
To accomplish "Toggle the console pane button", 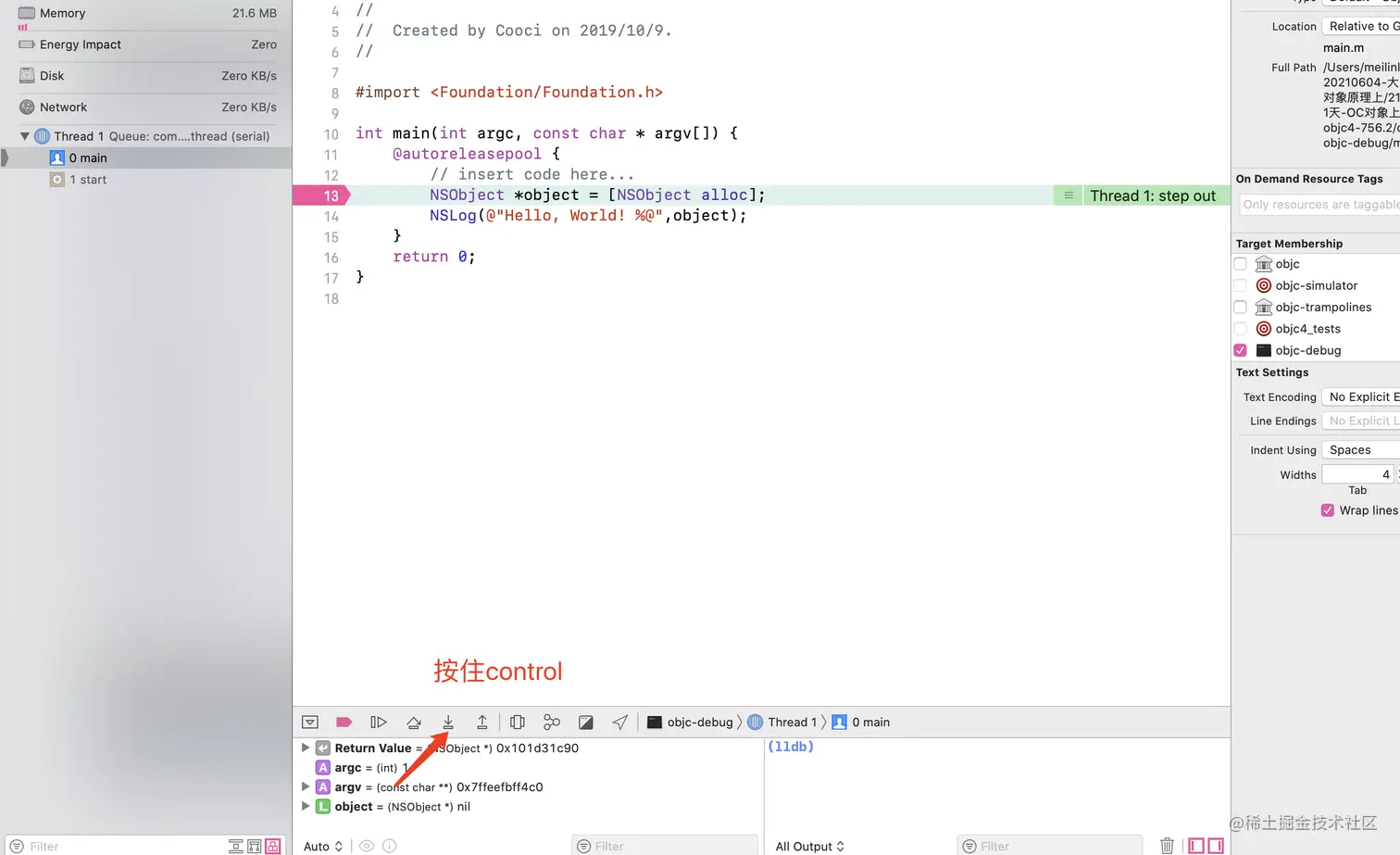I will (x=1216, y=846).
